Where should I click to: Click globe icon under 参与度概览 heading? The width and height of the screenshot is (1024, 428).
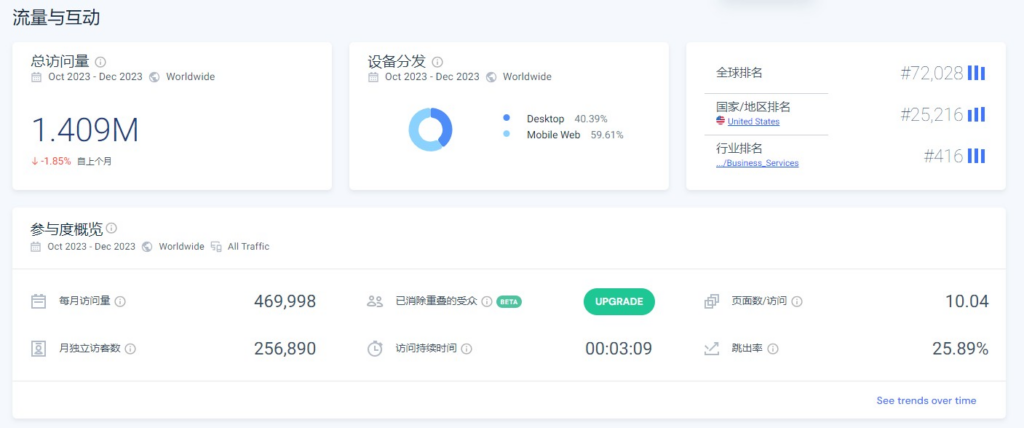coord(148,247)
